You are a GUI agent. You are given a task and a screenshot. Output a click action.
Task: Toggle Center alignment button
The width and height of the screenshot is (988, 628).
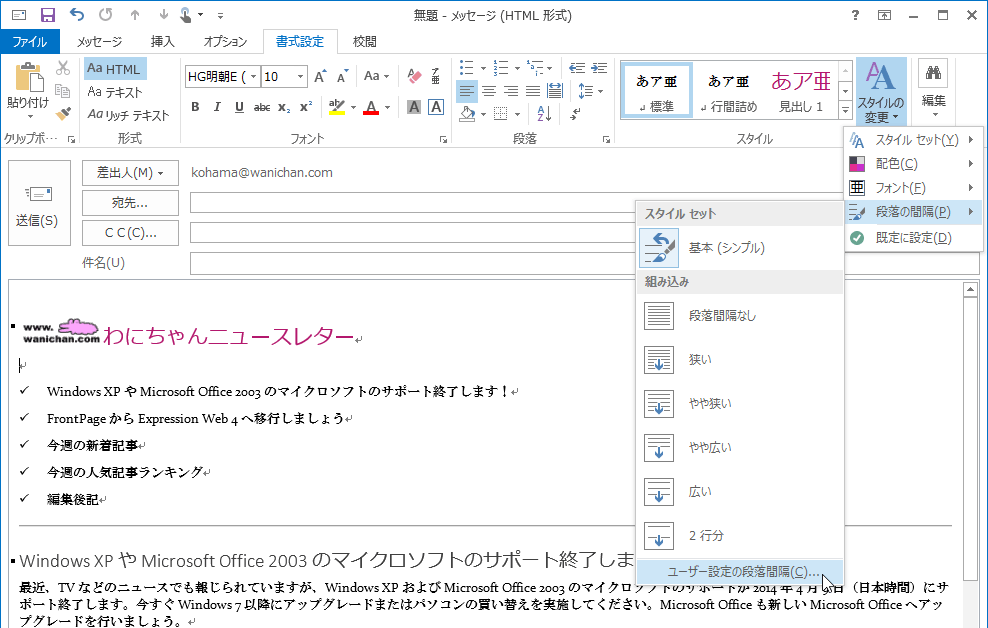pos(489,91)
